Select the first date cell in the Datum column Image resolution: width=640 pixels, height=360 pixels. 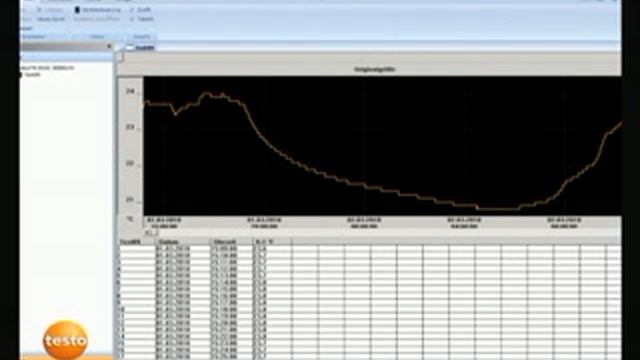click(x=182, y=249)
